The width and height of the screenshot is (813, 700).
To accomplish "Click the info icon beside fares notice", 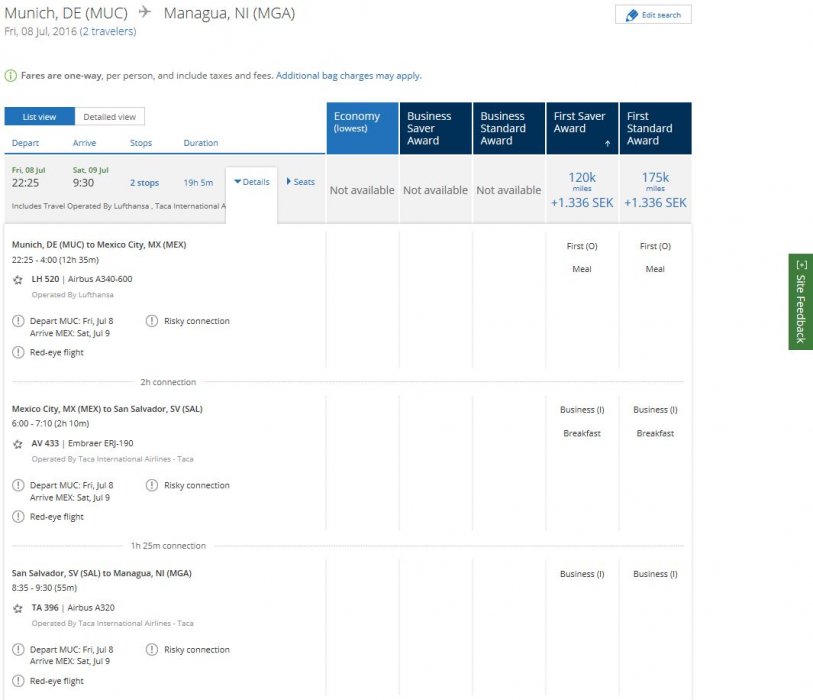I will (11, 76).
